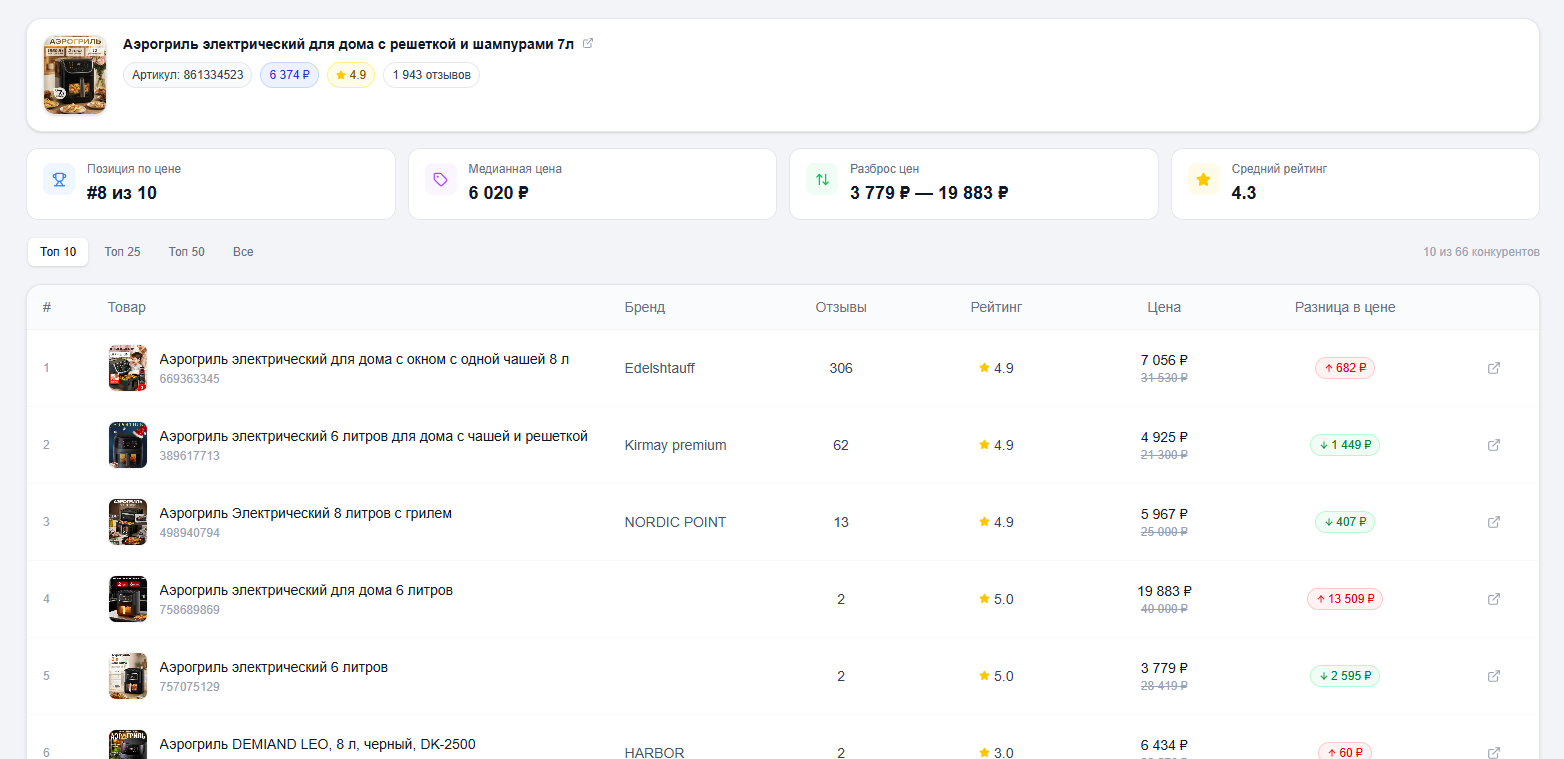Switch to the Все tab

[243, 252]
